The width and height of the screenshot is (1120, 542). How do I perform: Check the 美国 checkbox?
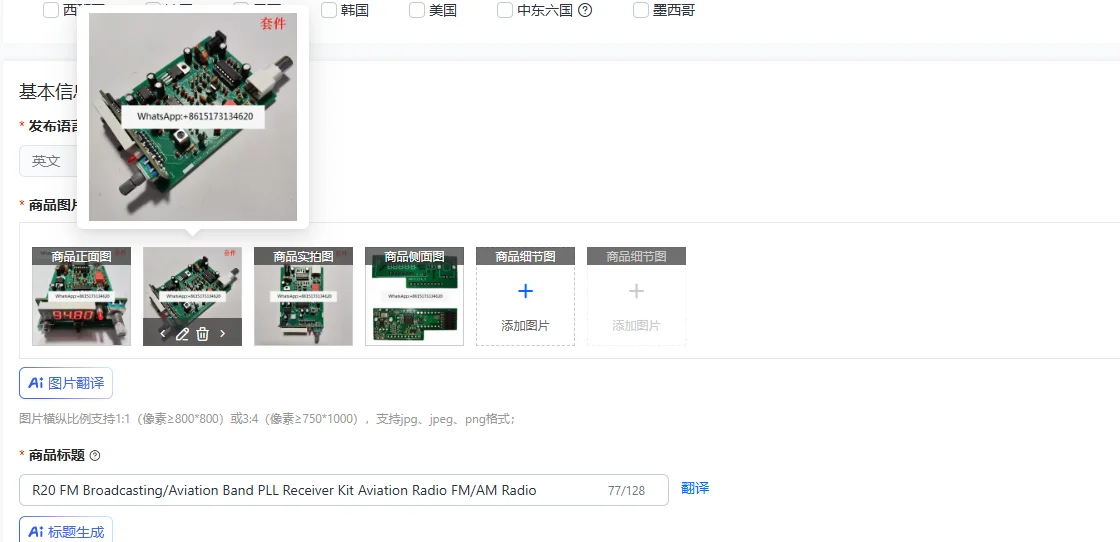coord(417,10)
